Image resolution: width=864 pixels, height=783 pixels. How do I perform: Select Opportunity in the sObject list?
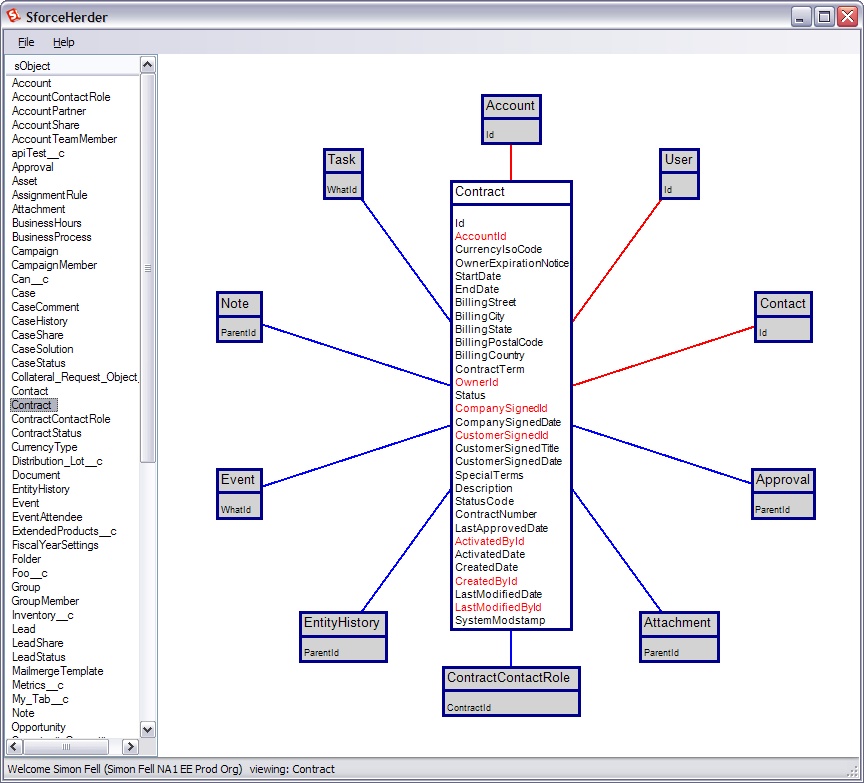(39, 727)
